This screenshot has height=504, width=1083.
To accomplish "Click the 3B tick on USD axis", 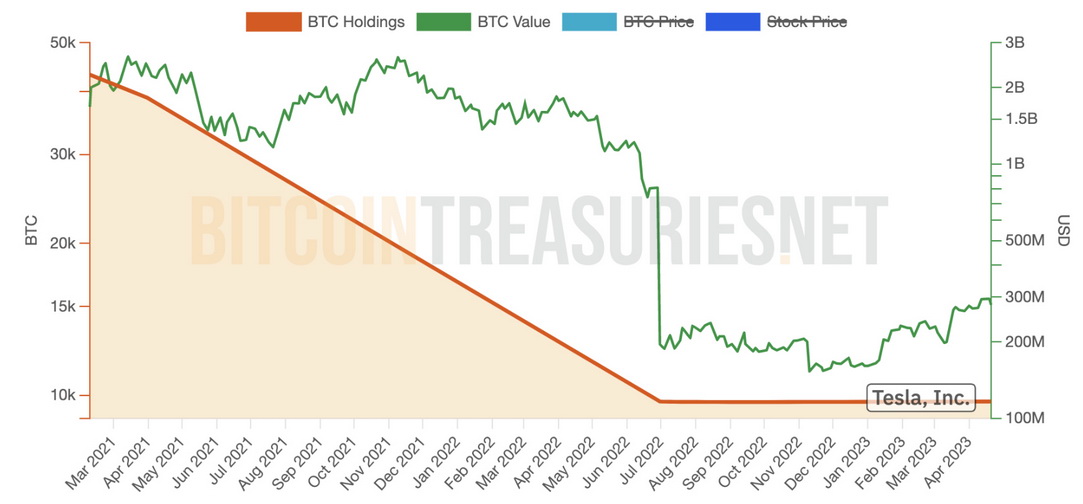I will click(1014, 43).
